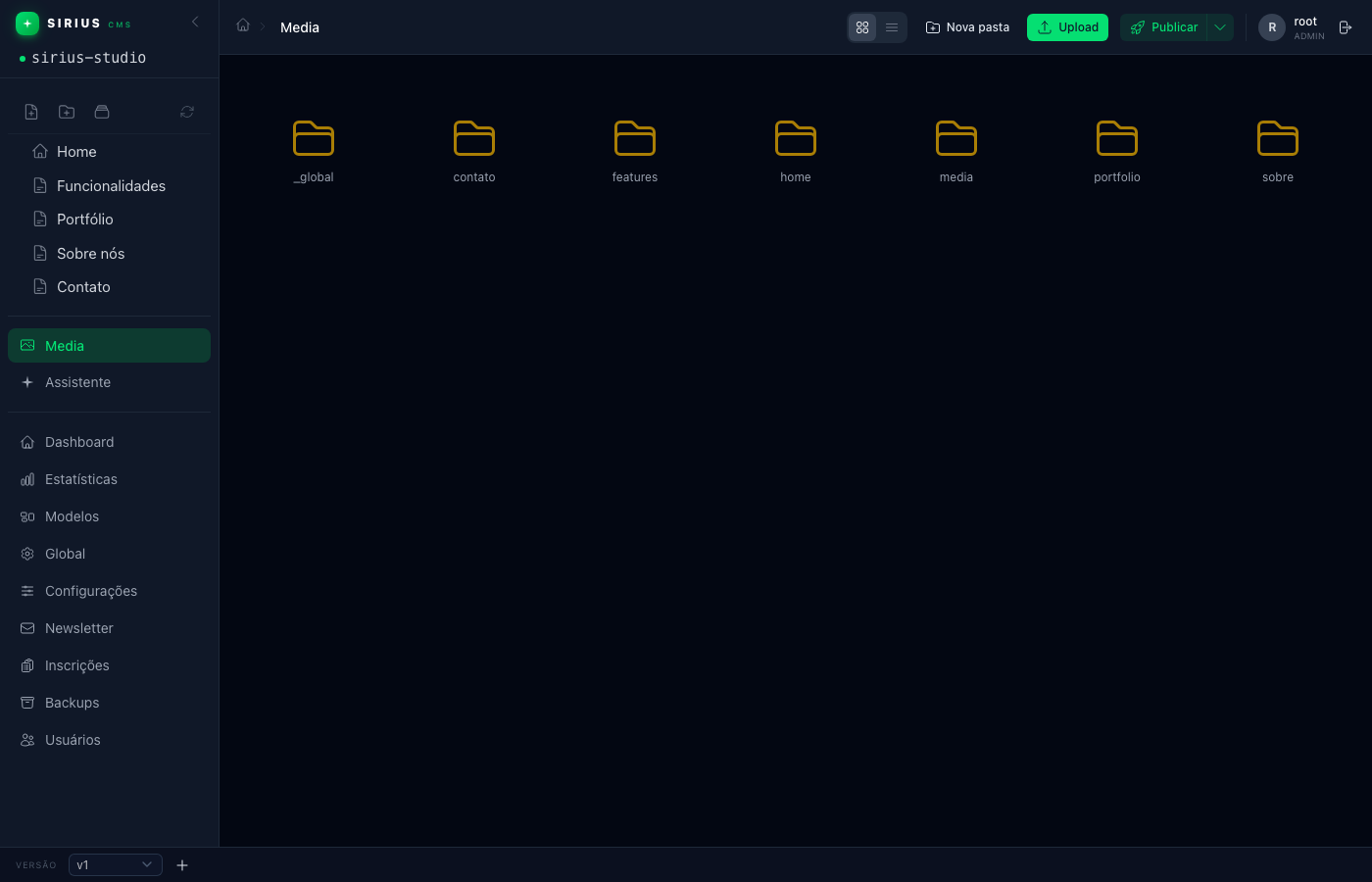Open the Portfólio page
This screenshot has height=882, width=1372.
(x=109, y=220)
